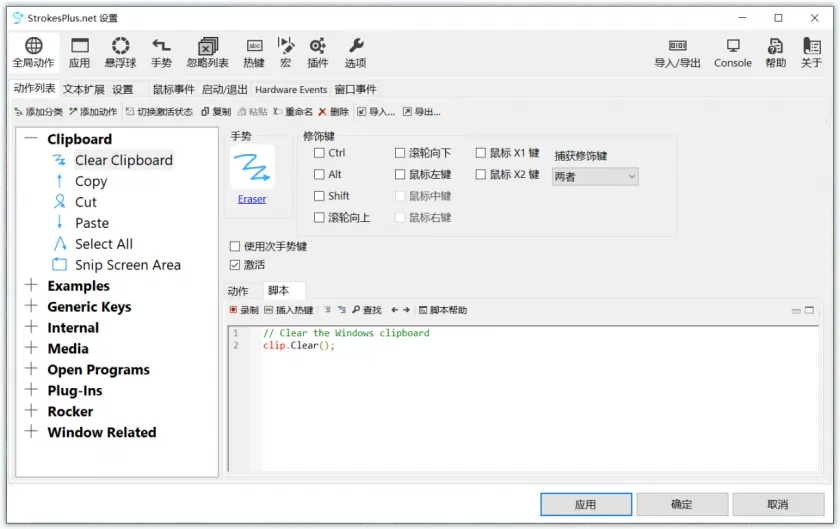840x529 pixels.
Task: Open the Console window
Action: point(732,53)
